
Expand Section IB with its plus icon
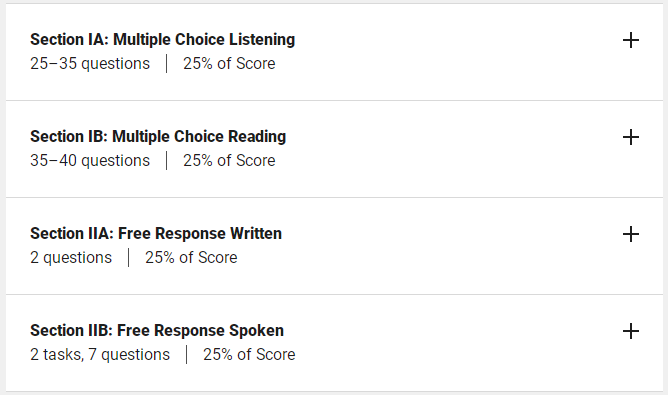[631, 137]
